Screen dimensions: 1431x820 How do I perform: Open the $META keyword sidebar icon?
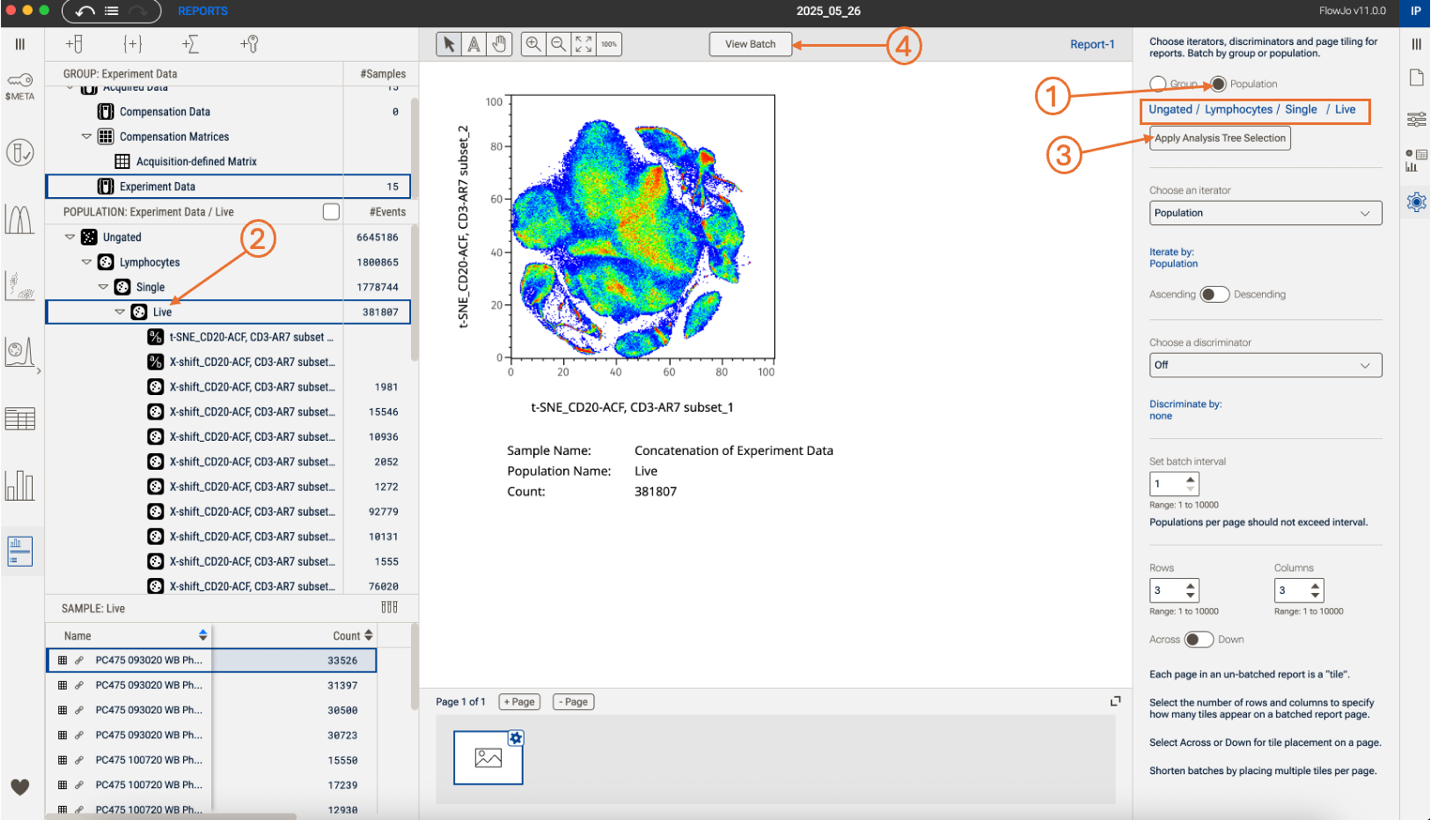(20, 87)
